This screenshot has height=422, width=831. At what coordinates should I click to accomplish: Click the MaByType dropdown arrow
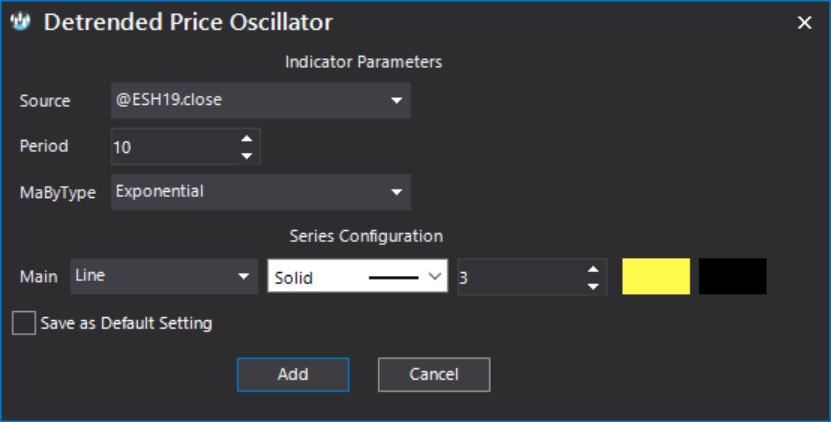[x=396, y=192]
